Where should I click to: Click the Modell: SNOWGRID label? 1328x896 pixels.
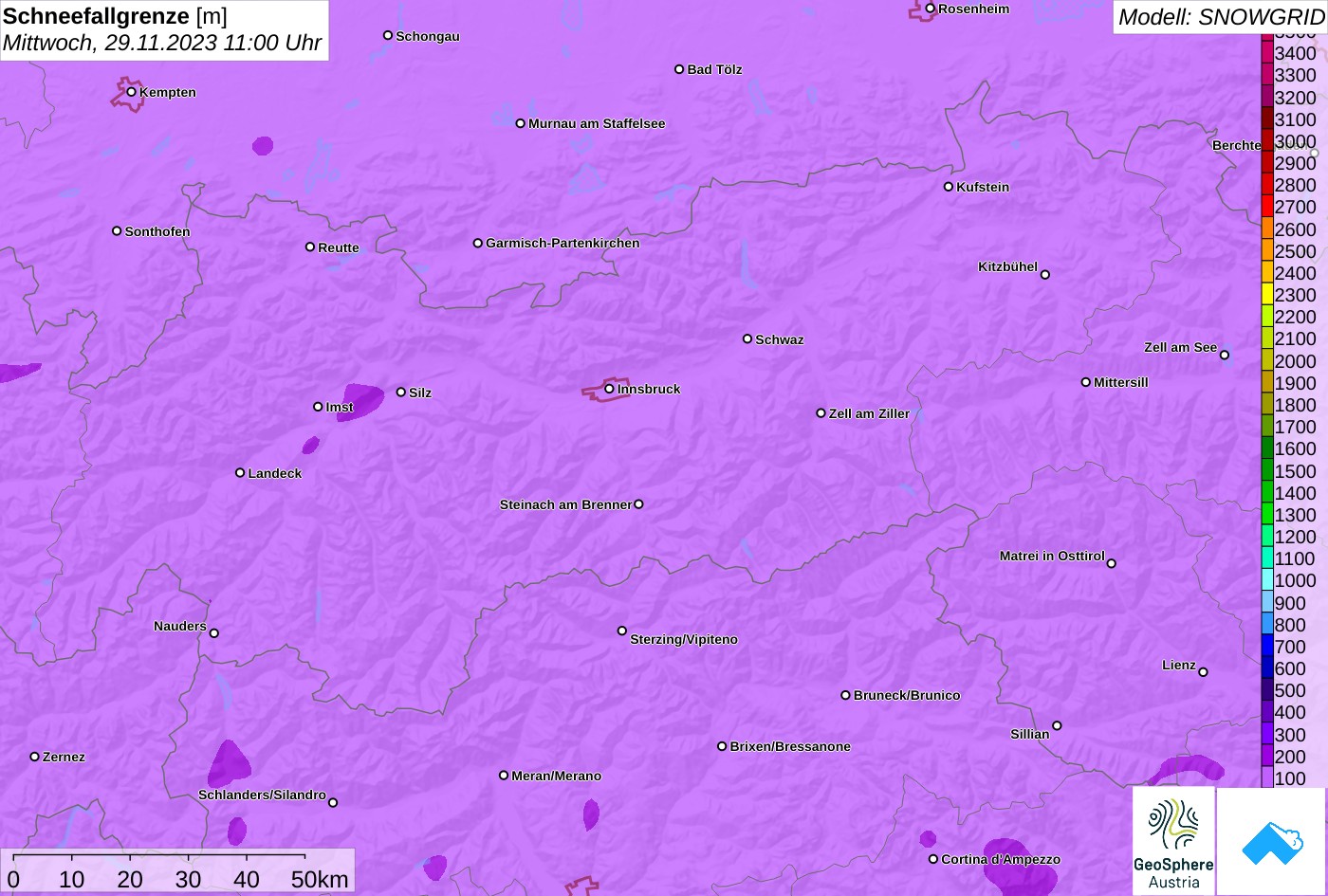(x=1221, y=17)
